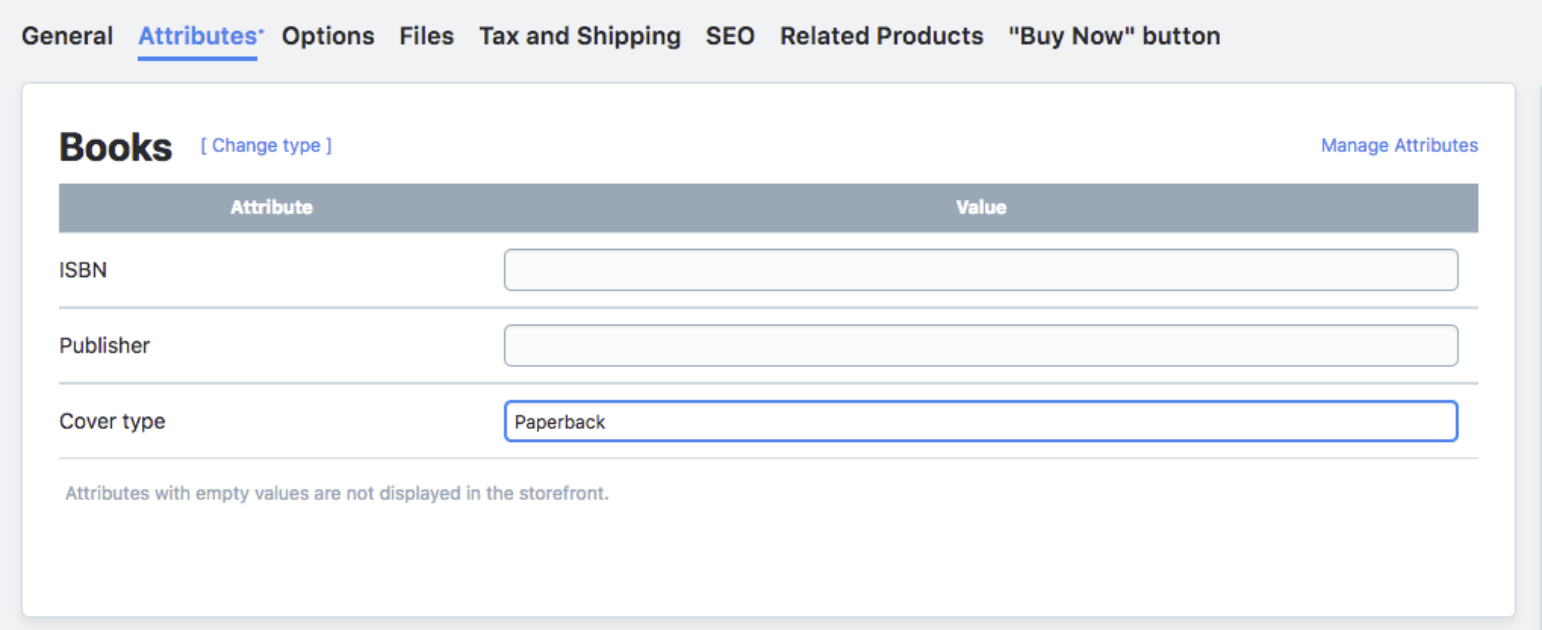
Task: Switch to the General tab
Action: pos(67,36)
